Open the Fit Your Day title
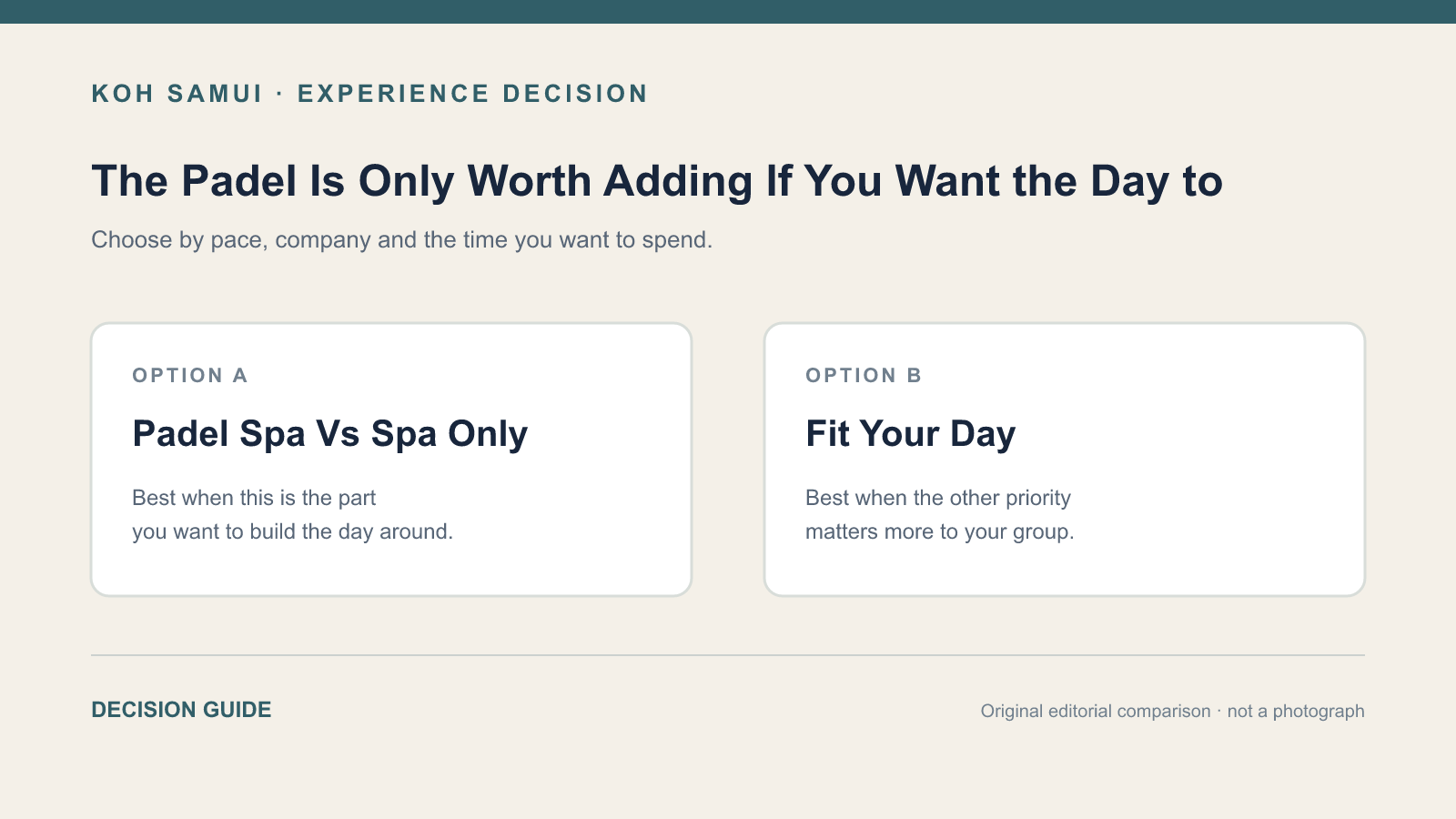This screenshot has height=819, width=1456. point(911,434)
